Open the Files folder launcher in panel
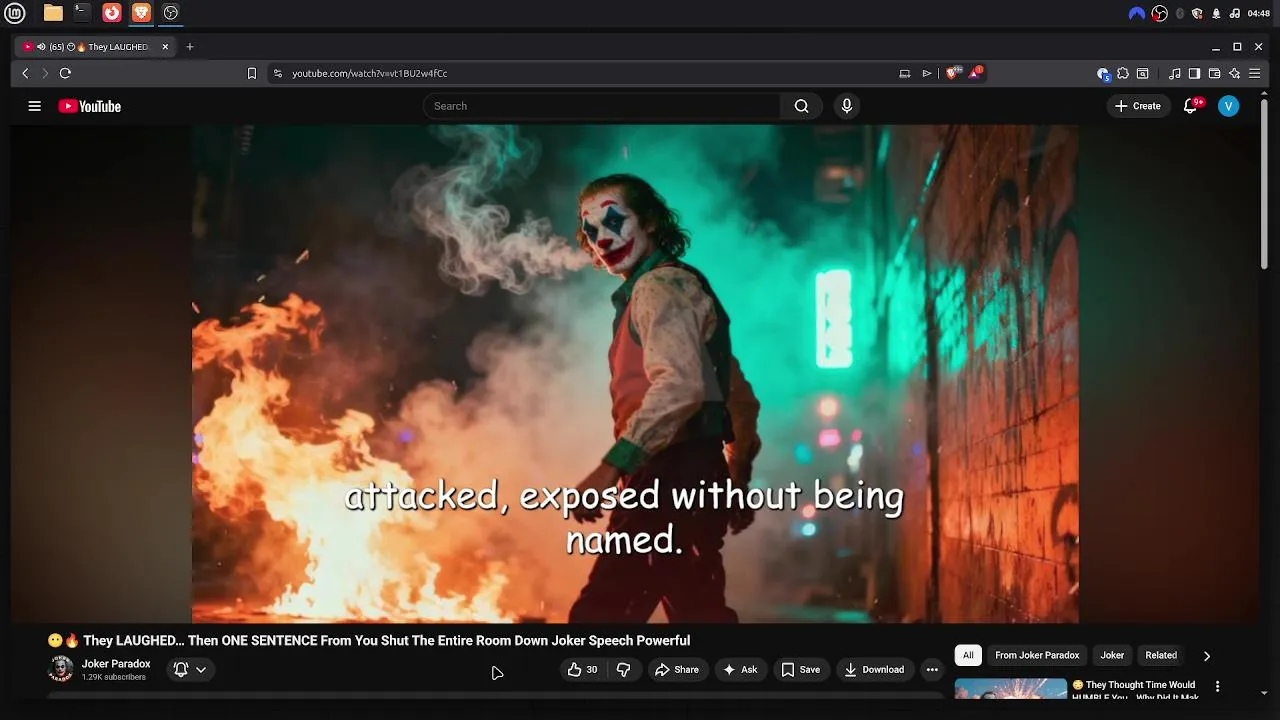 point(53,13)
